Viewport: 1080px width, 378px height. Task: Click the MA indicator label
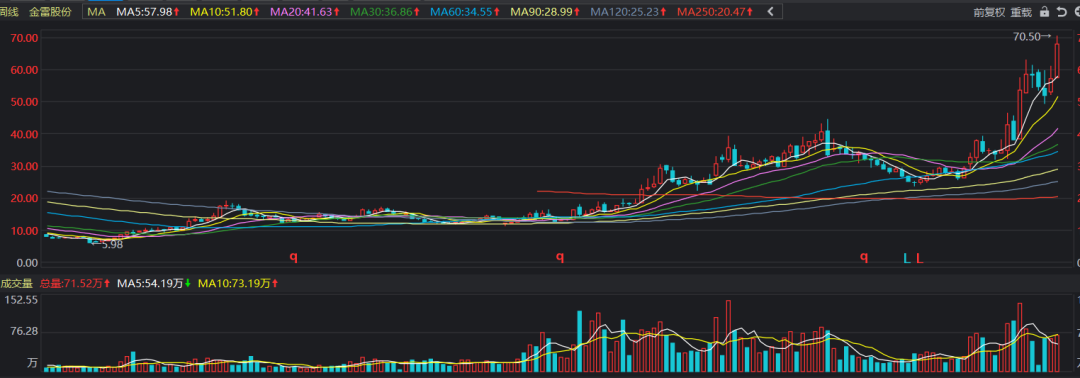96,12
